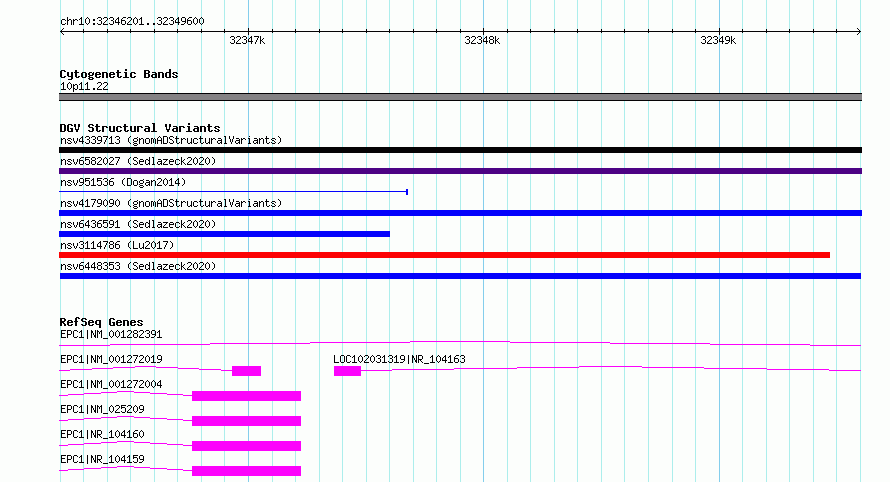Select the red nsv3114786 variant bar
Viewport: 890px width, 482px height.
[444, 255]
